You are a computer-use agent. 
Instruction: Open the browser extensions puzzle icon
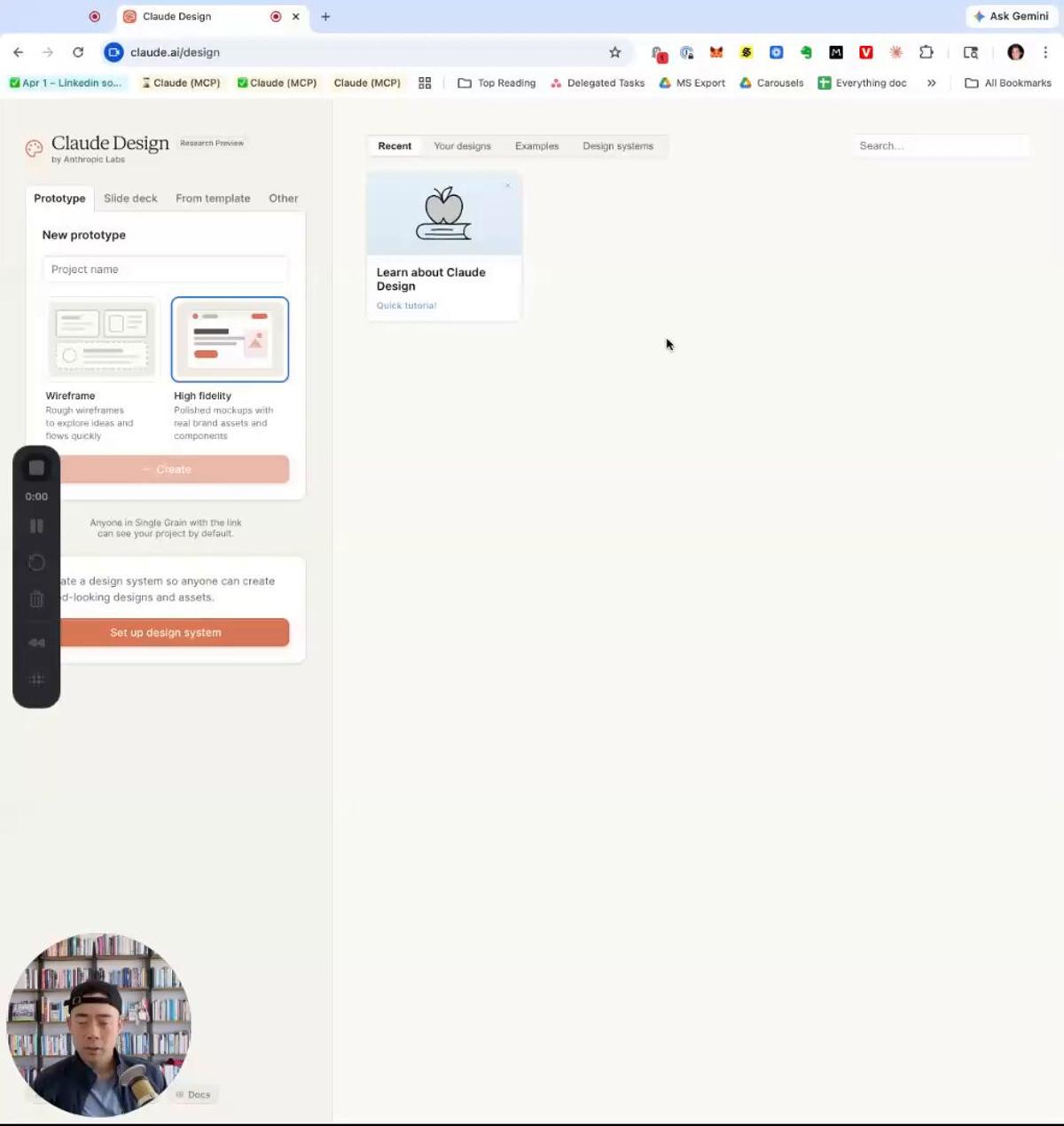[x=926, y=52]
